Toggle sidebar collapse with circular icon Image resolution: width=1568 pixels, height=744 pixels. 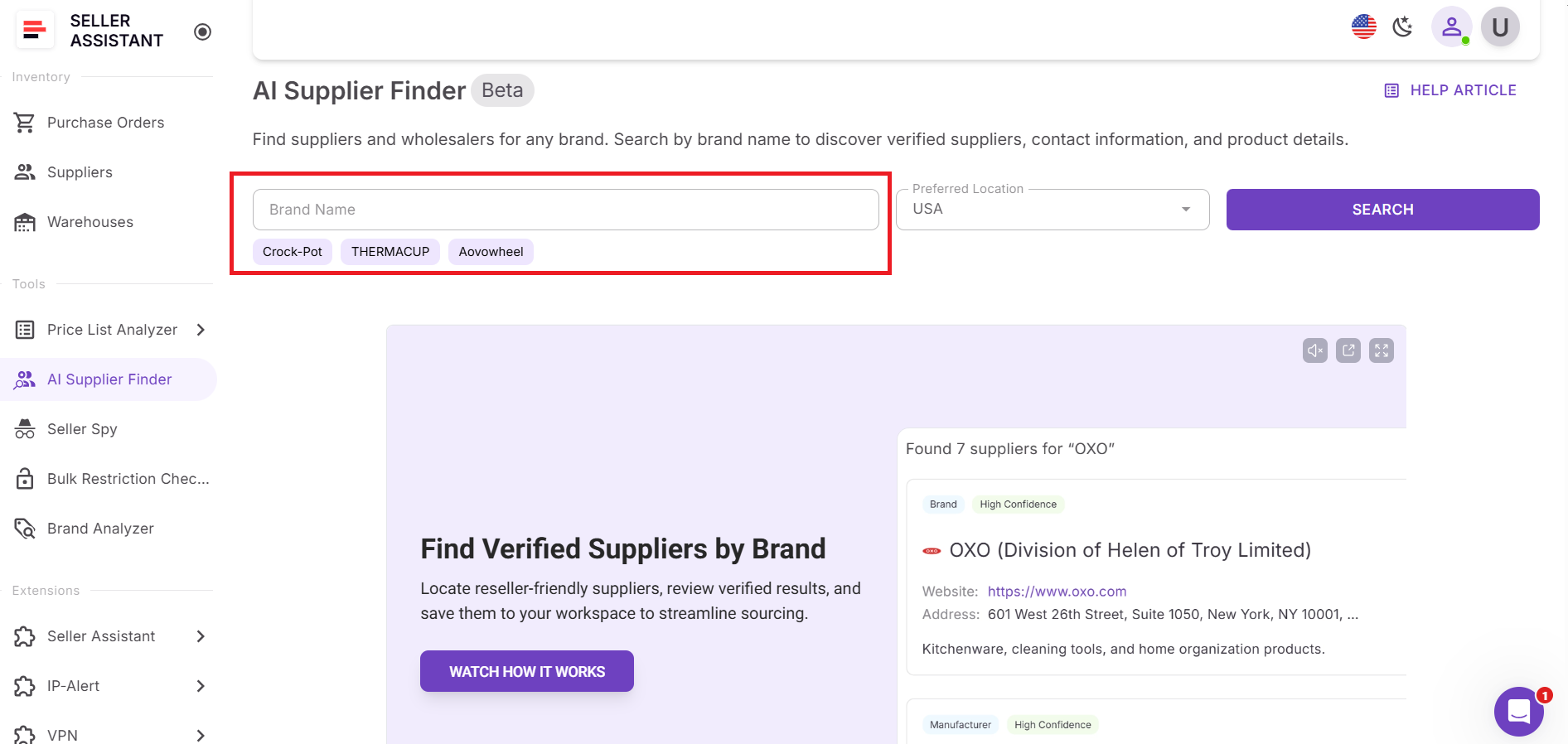pyautogui.click(x=201, y=31)
